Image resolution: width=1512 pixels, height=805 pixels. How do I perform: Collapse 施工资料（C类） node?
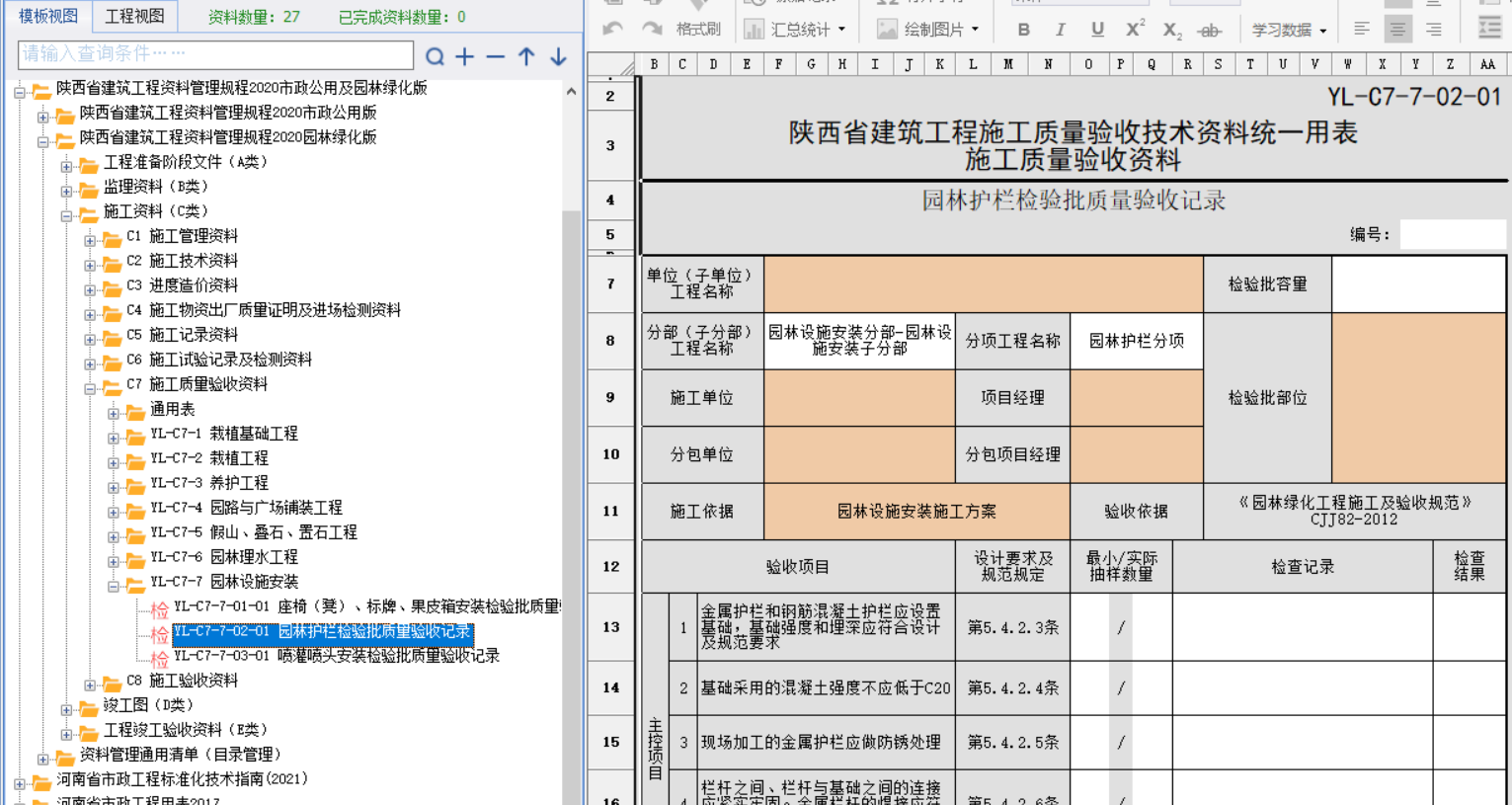(66, 215)
